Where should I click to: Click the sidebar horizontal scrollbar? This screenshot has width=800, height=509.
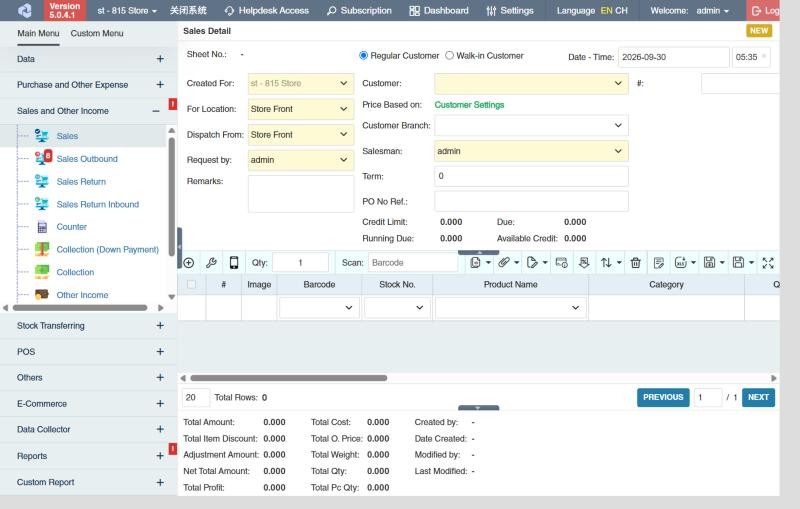click(80, 308)
